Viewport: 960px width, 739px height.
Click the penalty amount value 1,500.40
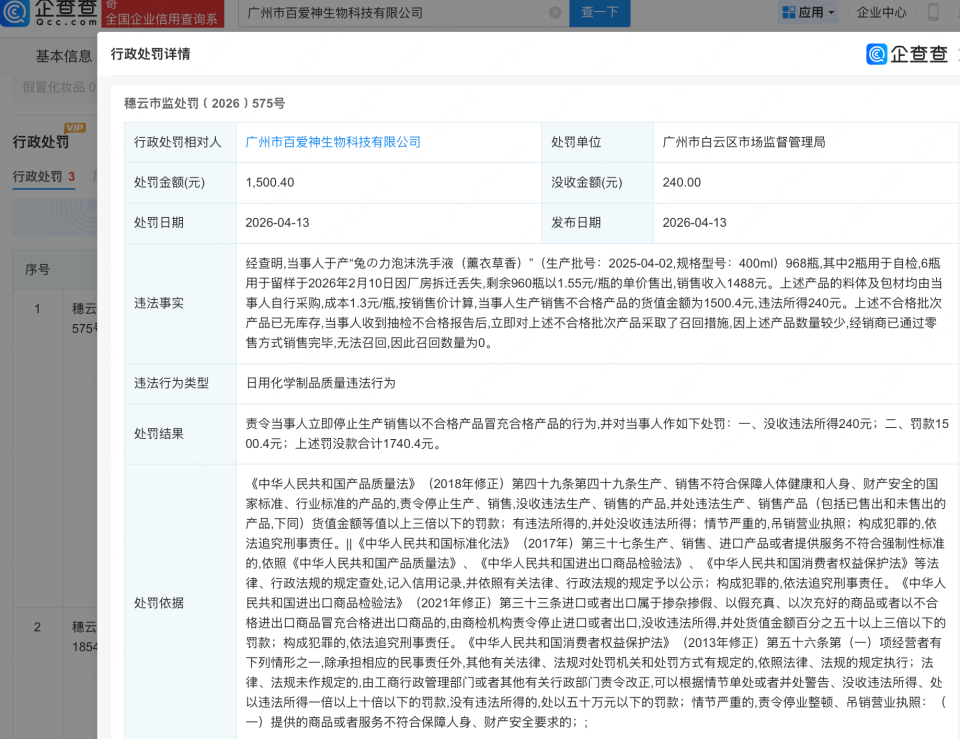tap(269, 182)
